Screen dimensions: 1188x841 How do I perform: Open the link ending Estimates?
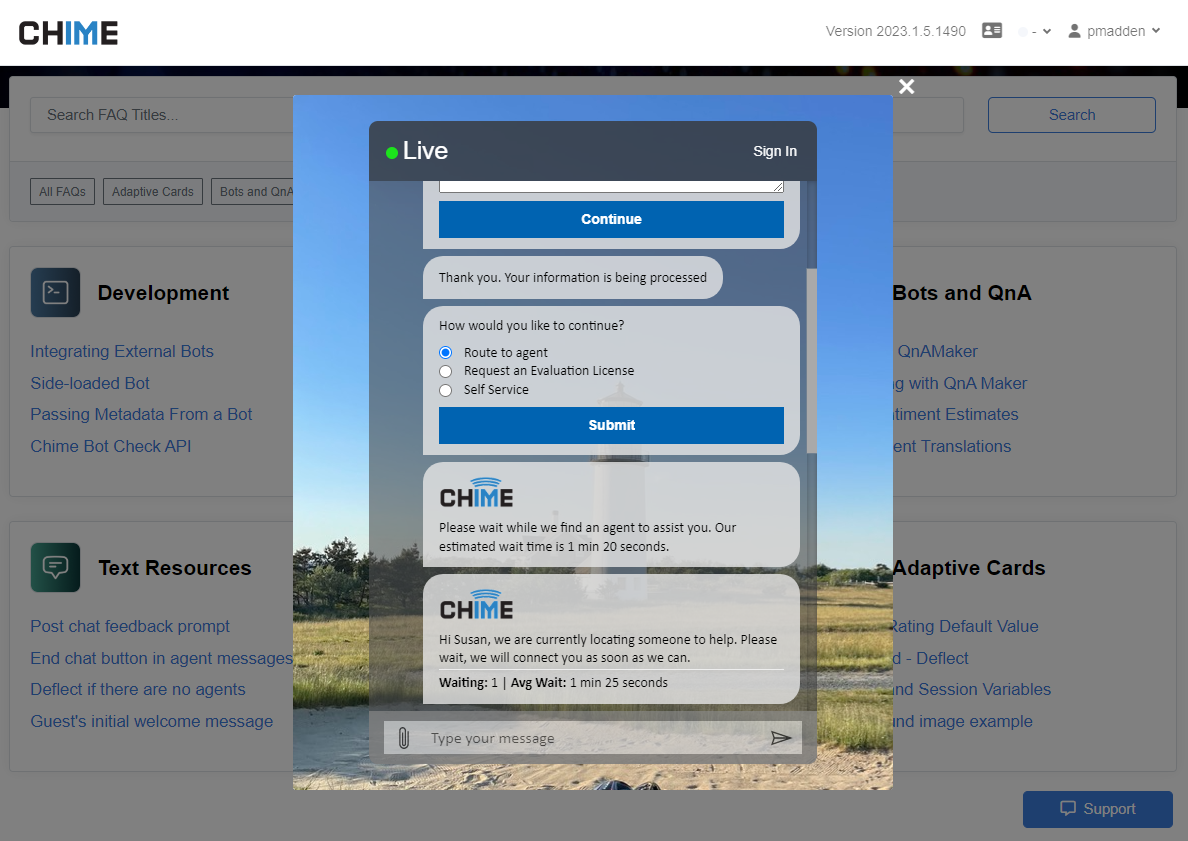pos(956,414)
